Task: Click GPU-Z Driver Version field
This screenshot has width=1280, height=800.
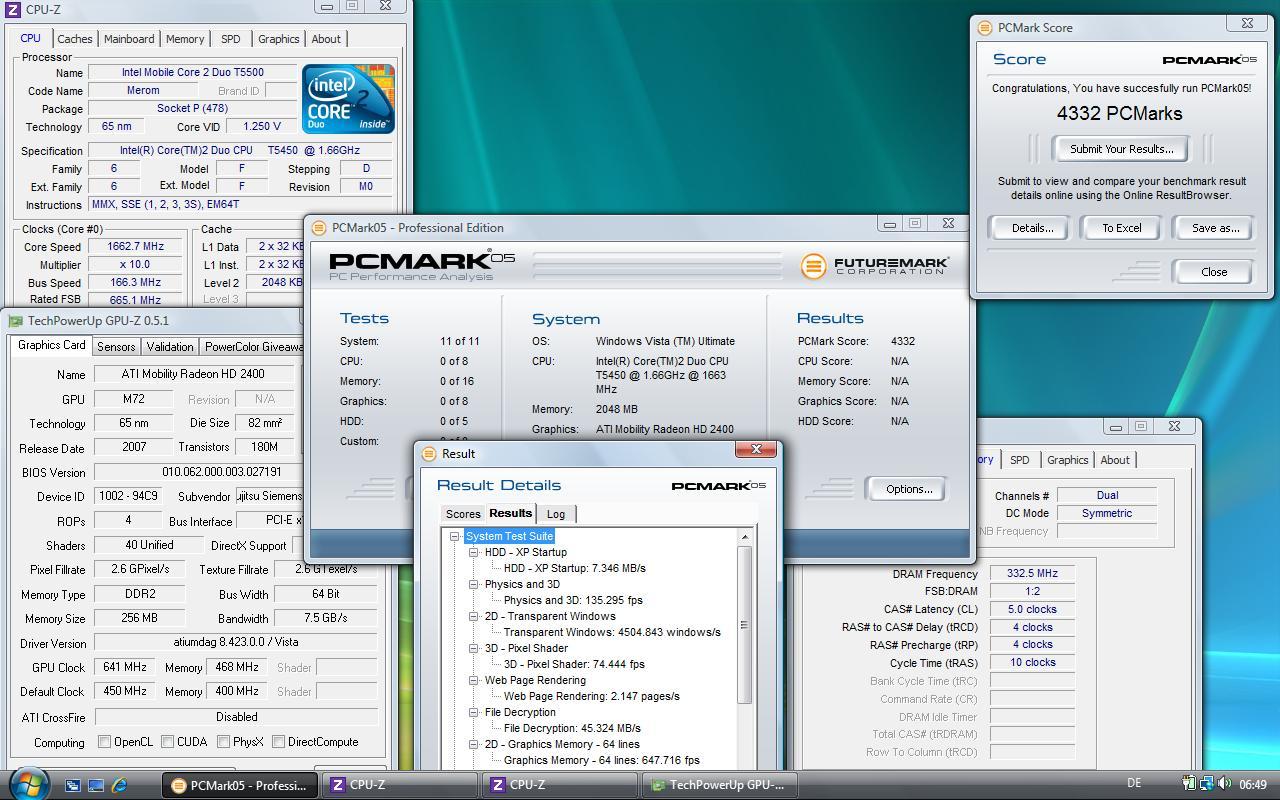Action: coord(236,642)
